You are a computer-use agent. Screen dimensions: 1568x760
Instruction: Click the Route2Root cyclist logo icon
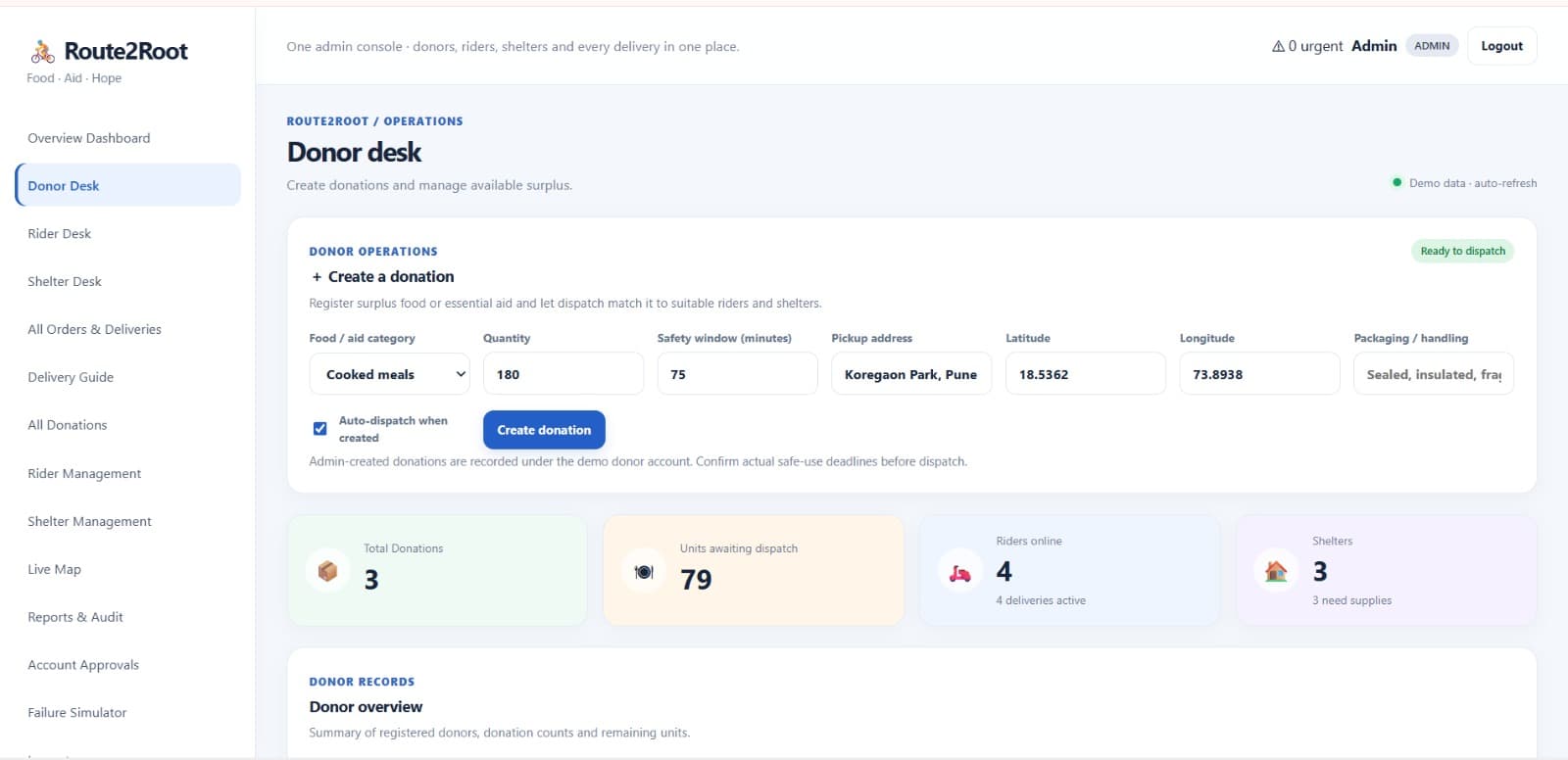[42, 51]
